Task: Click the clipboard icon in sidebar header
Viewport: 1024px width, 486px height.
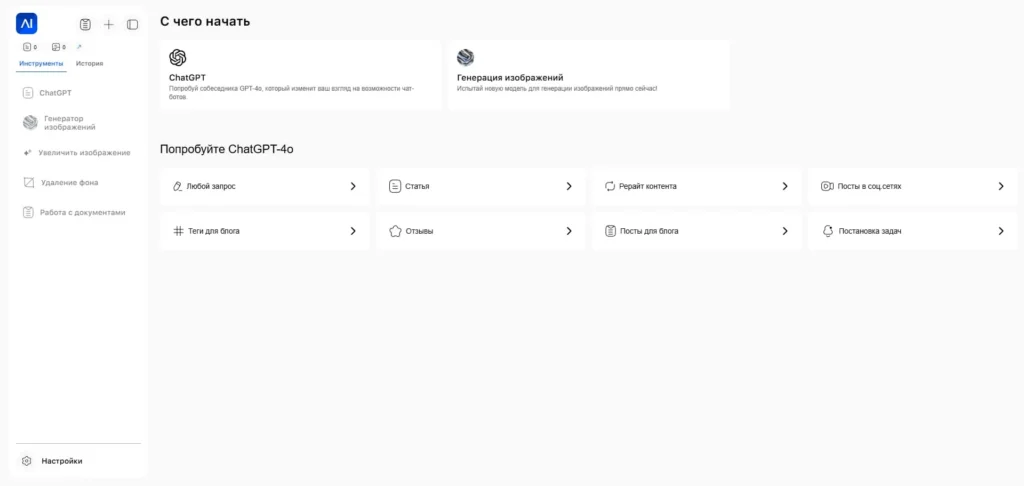Action: tap(85, 24)
